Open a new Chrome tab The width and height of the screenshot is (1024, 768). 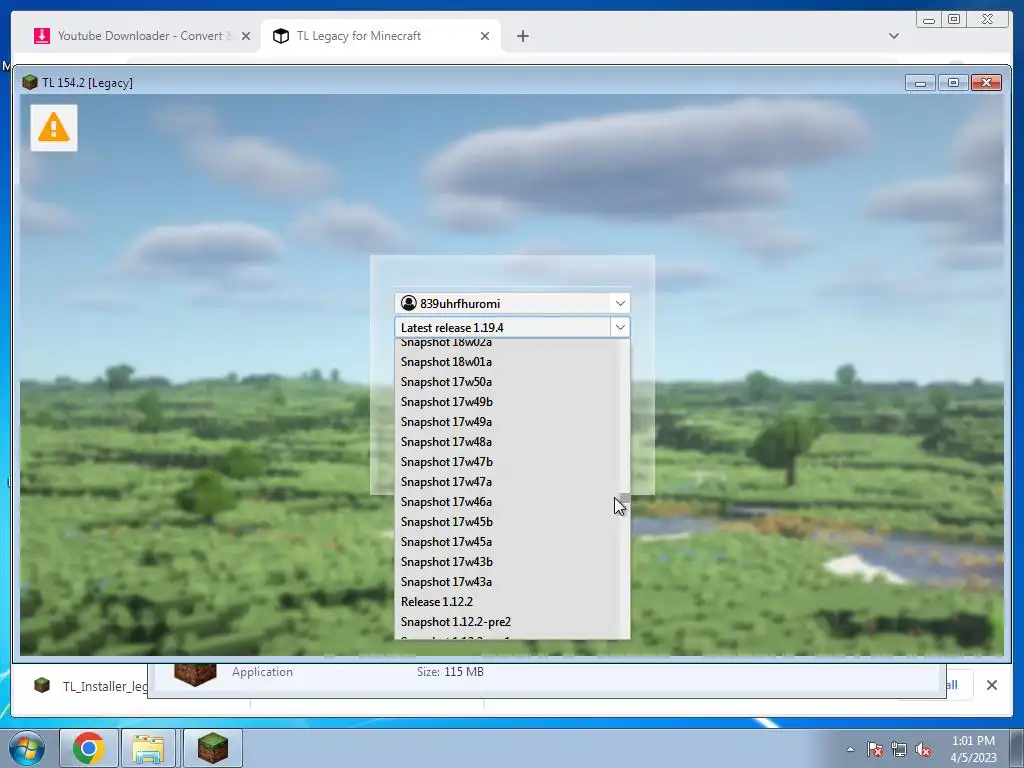[x=522, y=36]
